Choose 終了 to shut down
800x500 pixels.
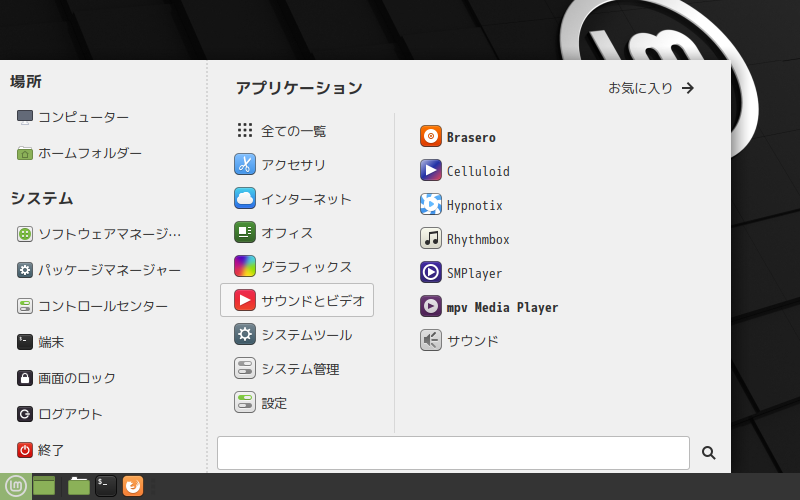coord(40,450)
